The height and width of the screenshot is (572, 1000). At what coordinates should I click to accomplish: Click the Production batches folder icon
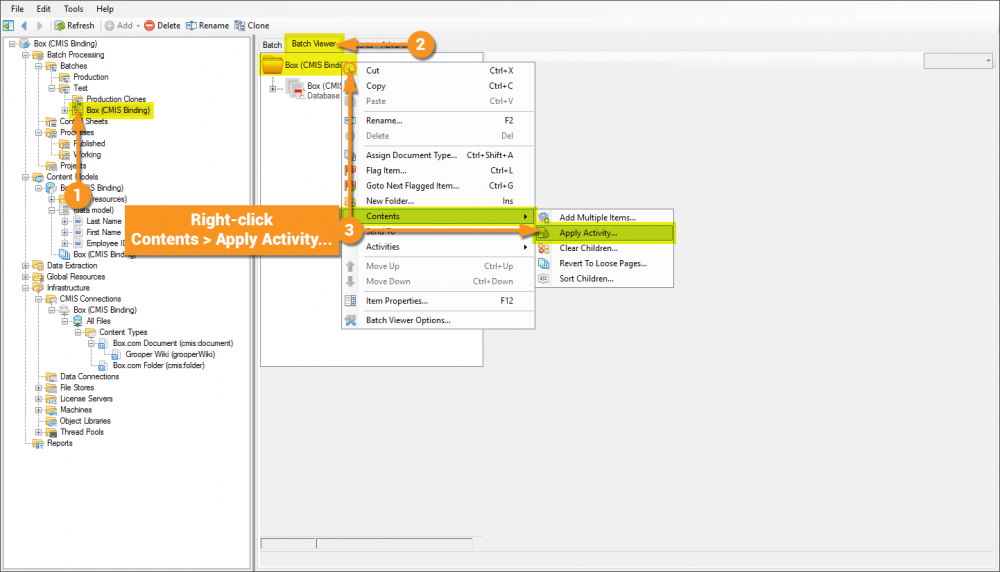pyautogui.click(x=64, y=77)
